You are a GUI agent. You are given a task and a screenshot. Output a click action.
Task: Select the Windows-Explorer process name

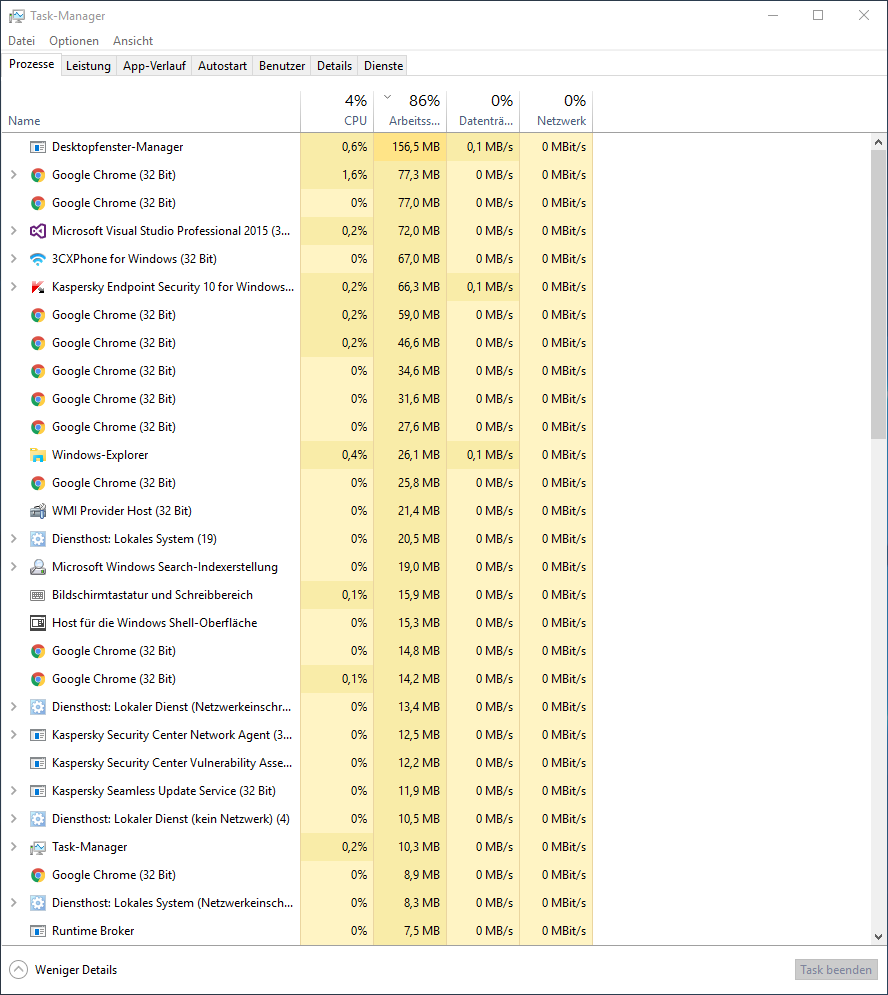(x=100, y=455)
